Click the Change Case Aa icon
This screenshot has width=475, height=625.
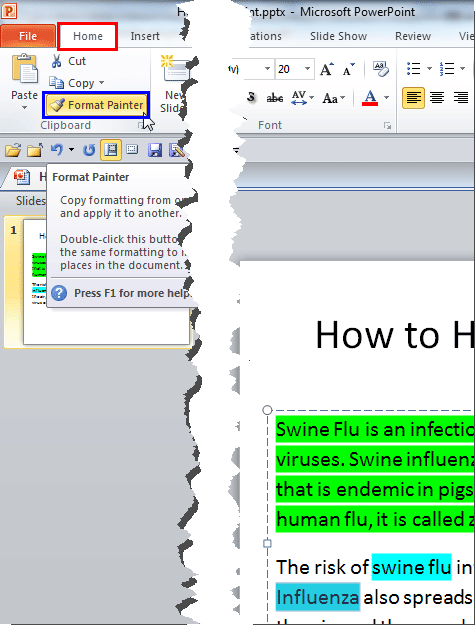click(x=330, y=98)
